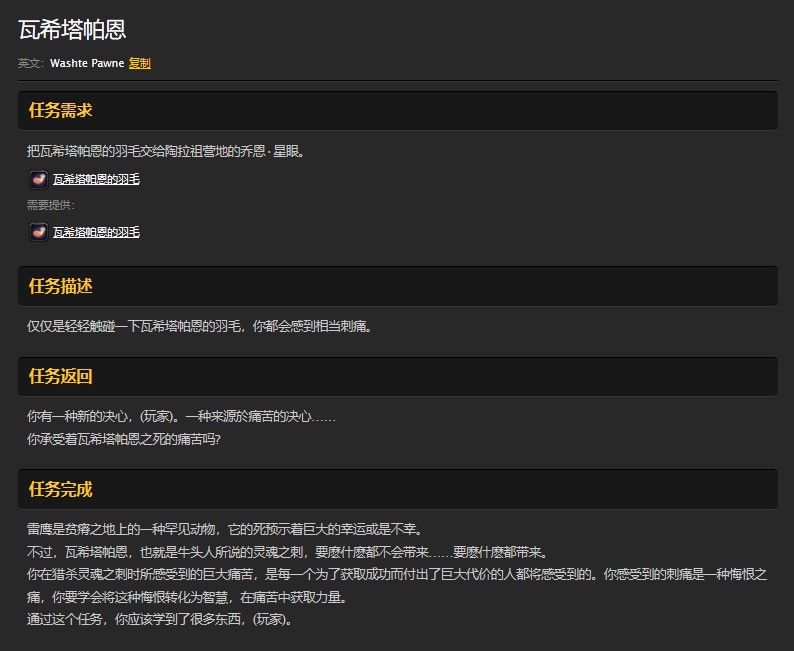Click the 任务完成 section header
Viewport: 794px width, 651px height.
pos(61,489)
